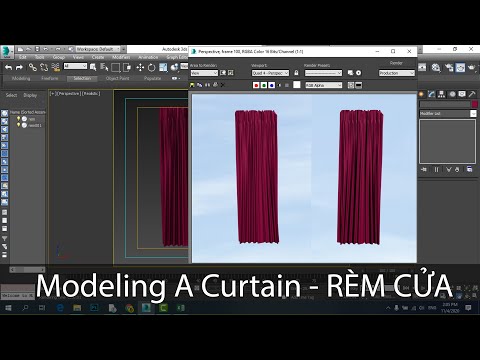This screenshot has height=360, width=480.
Task: Toggle the viewport lock in render window
Action: coord(296,73)
